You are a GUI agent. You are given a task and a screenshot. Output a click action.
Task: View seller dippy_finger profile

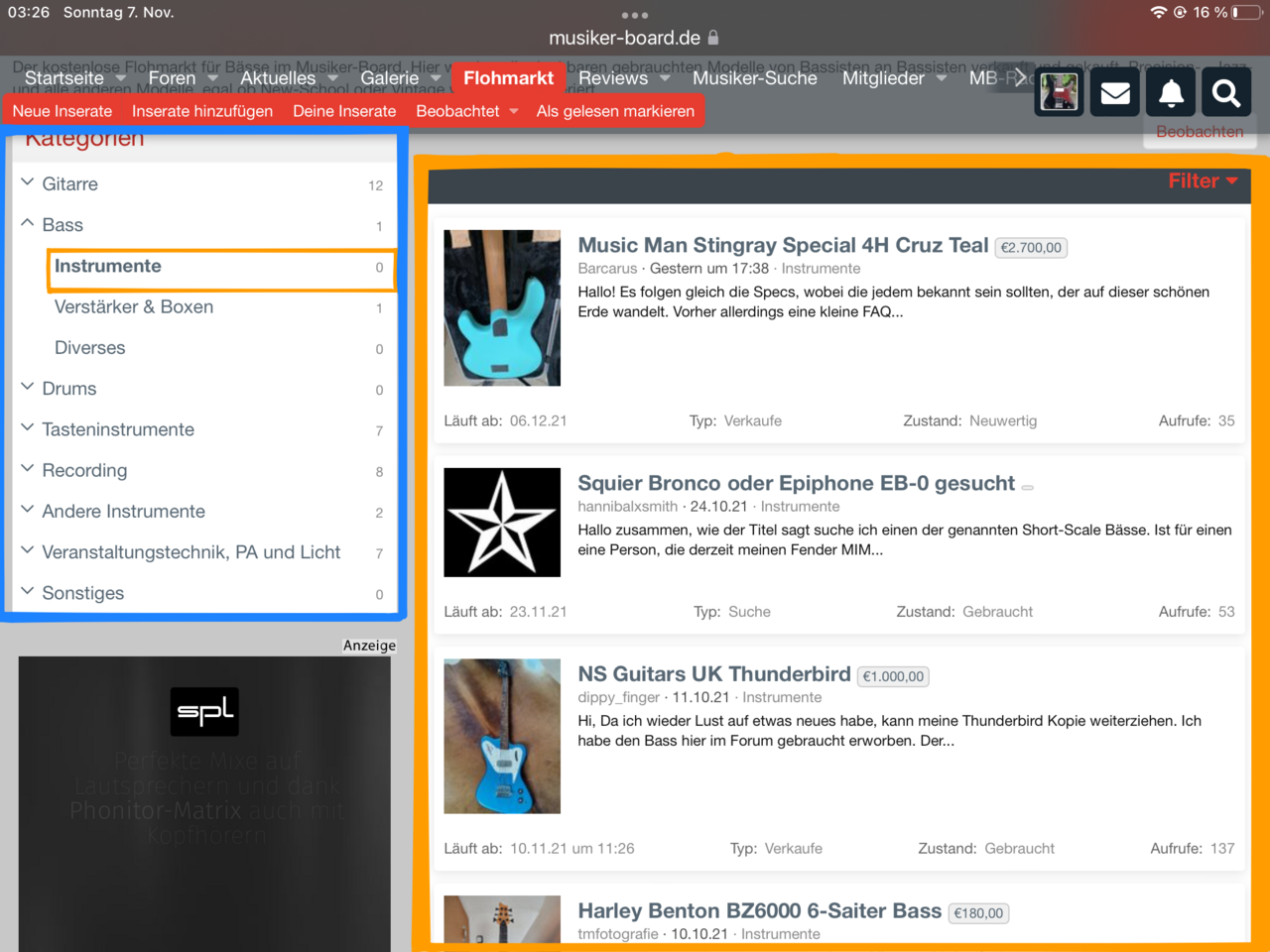[x=619, y=698]
